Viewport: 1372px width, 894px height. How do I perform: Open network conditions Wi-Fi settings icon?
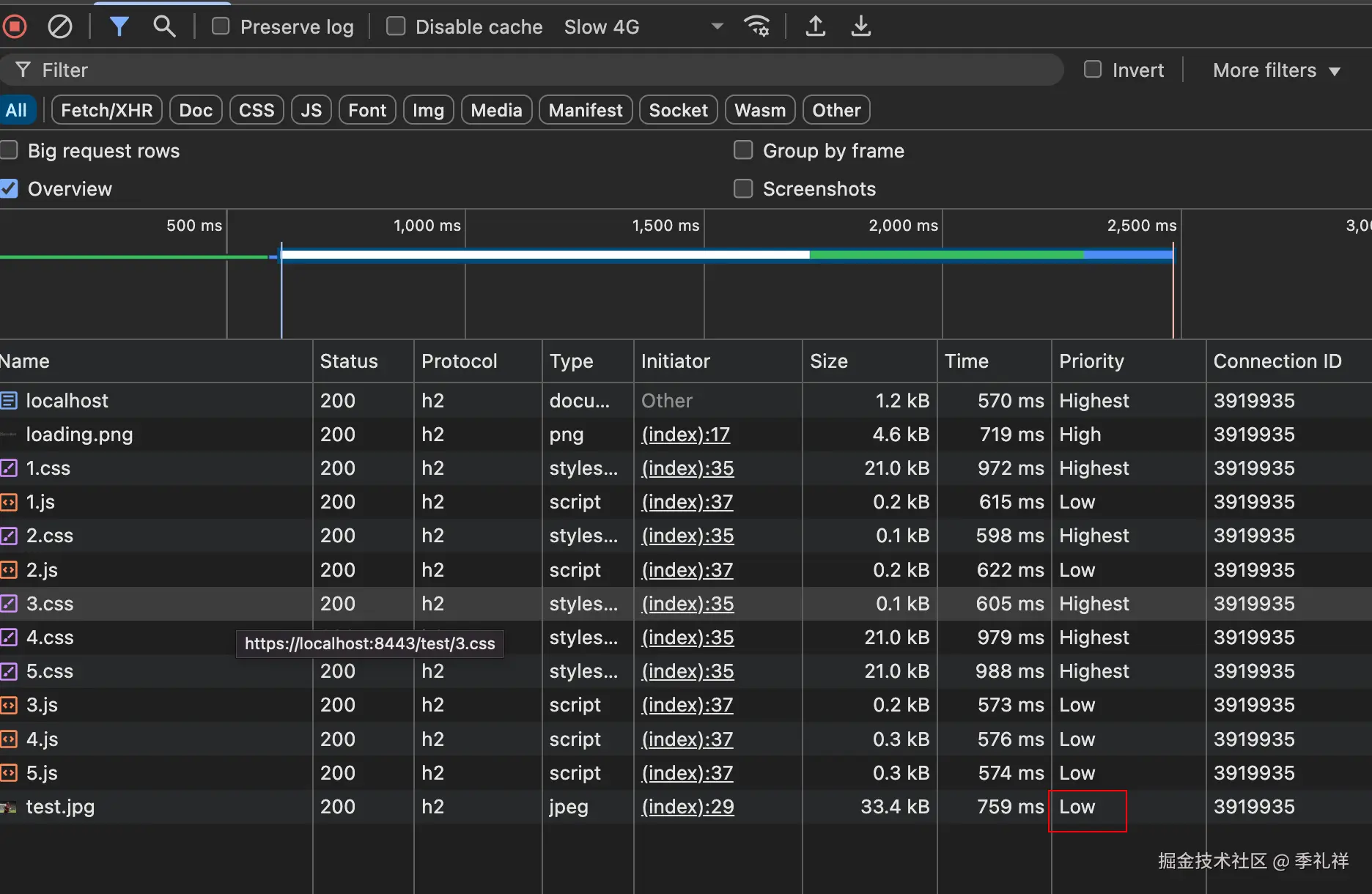tap(756, 27)
